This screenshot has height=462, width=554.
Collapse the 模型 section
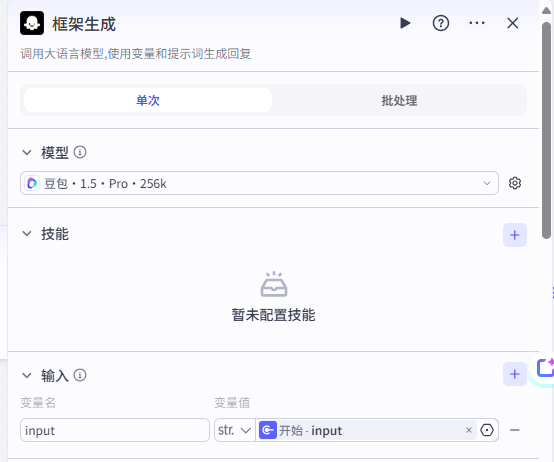(x=27, y=153)
